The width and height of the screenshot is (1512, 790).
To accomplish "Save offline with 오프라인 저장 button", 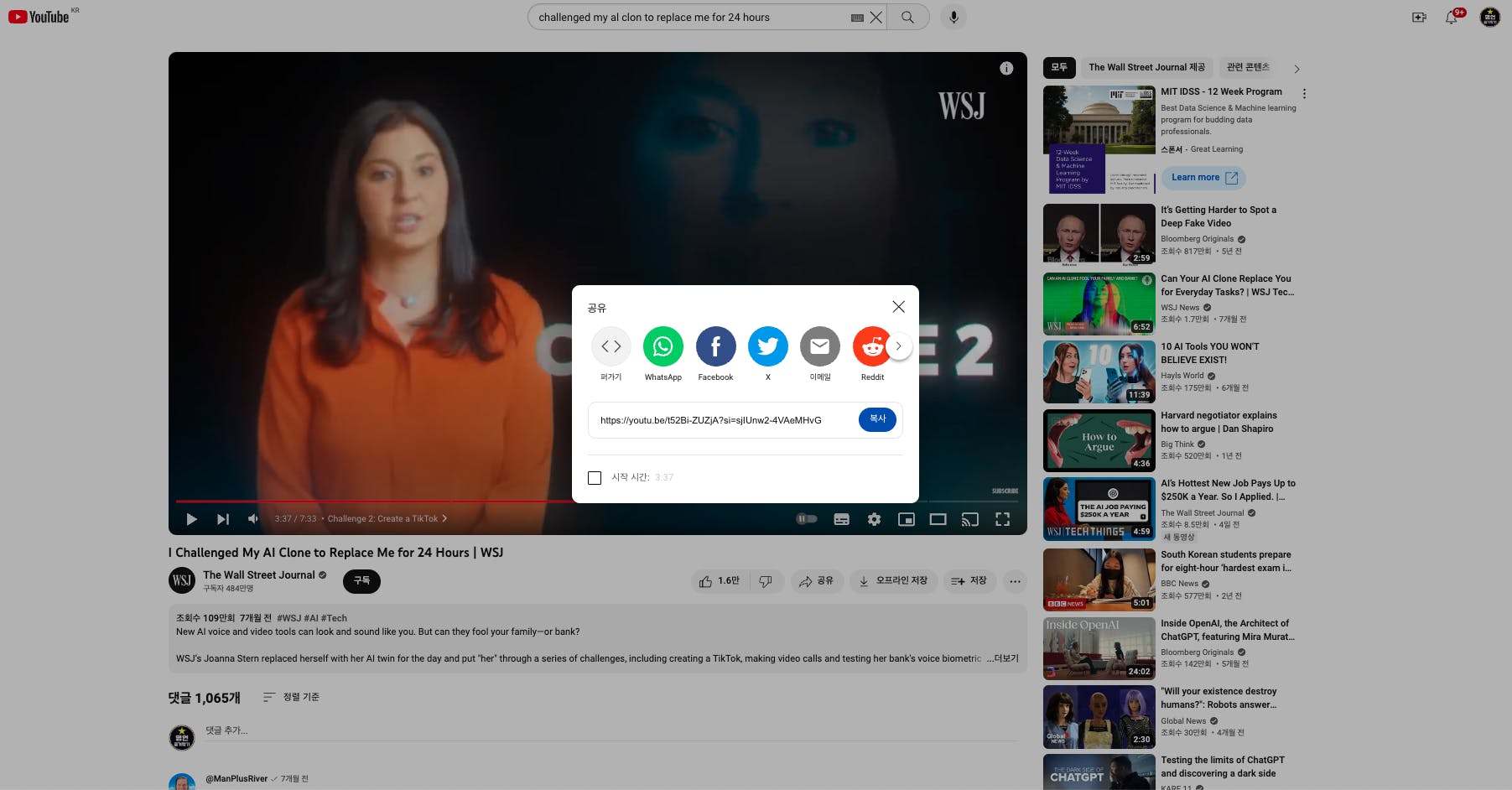I will tap(893, 581).
